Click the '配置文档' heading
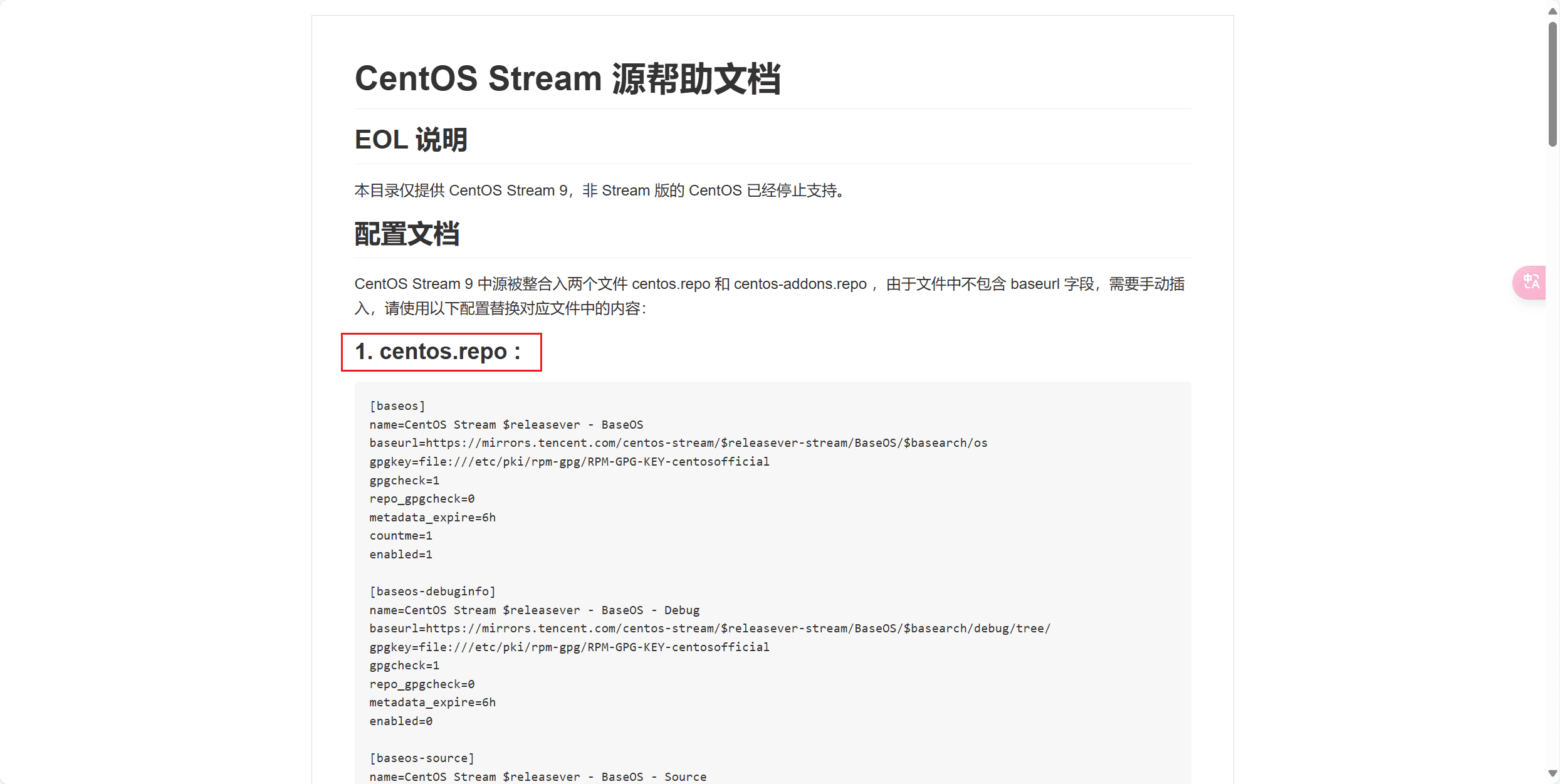 coord(407,234)
